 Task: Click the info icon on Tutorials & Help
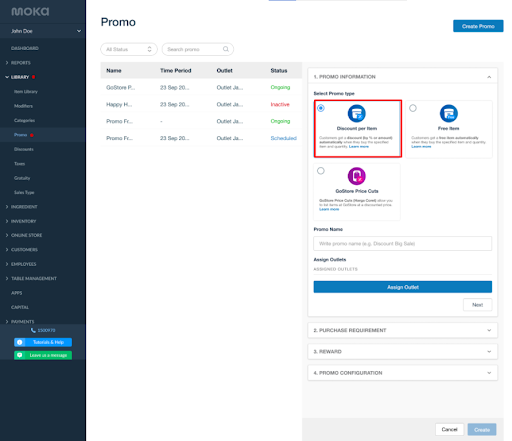pos(20,342)
